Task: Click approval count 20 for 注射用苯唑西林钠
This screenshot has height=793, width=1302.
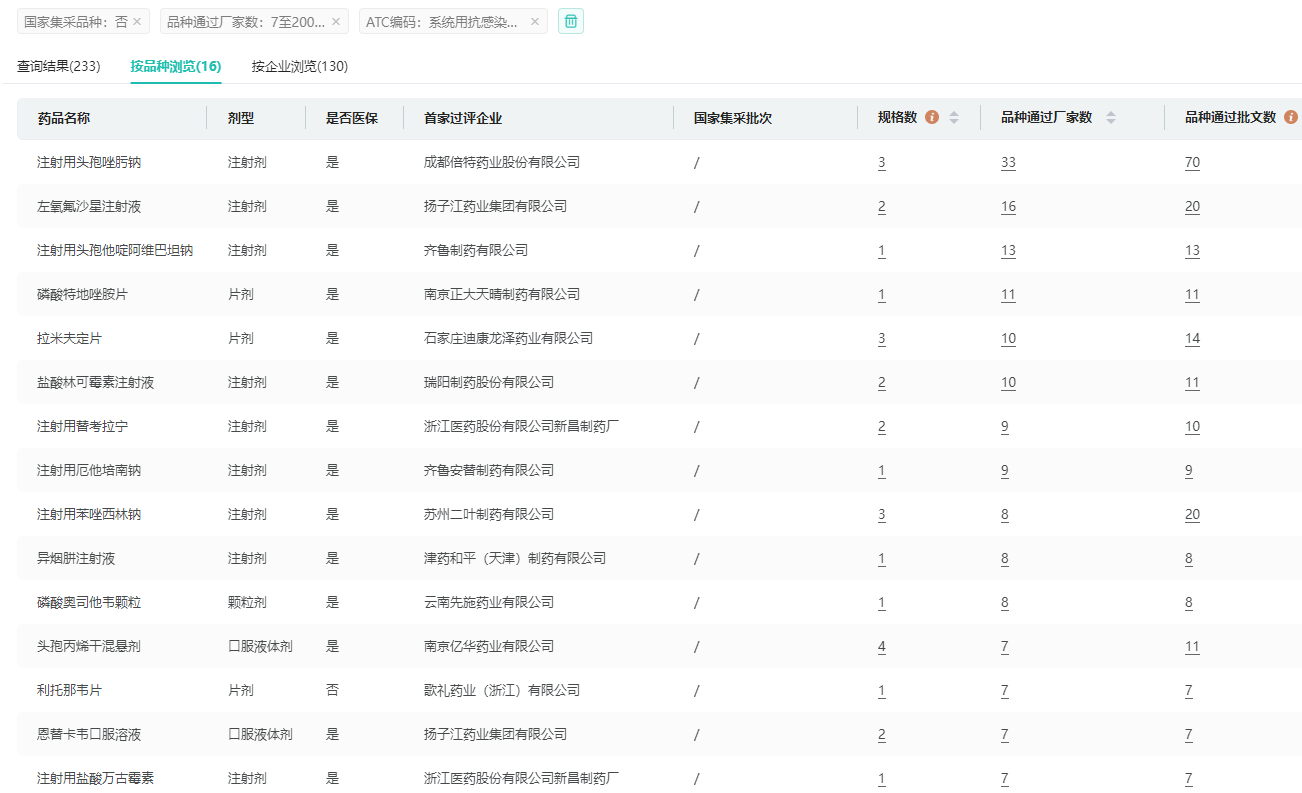Action: (1192, 514)
